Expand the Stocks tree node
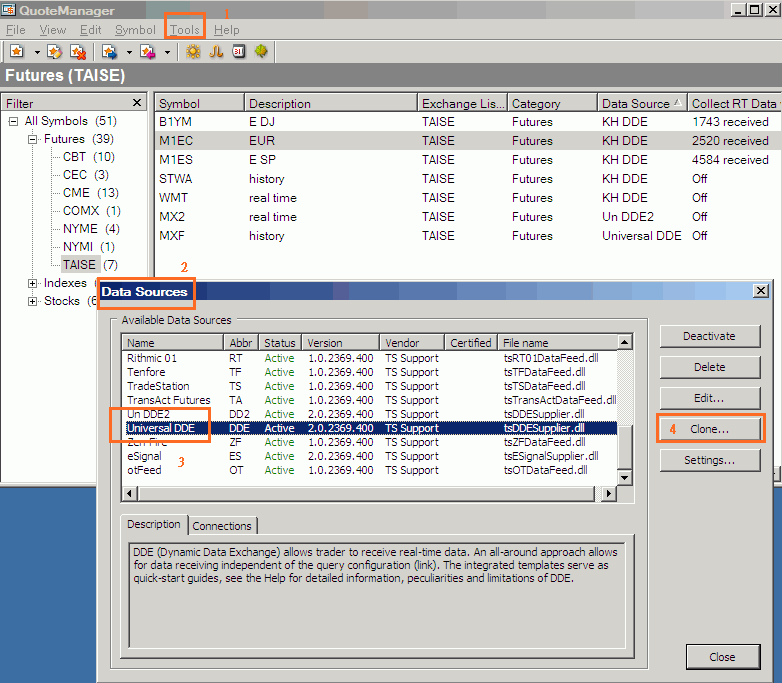 click(32, 301)
